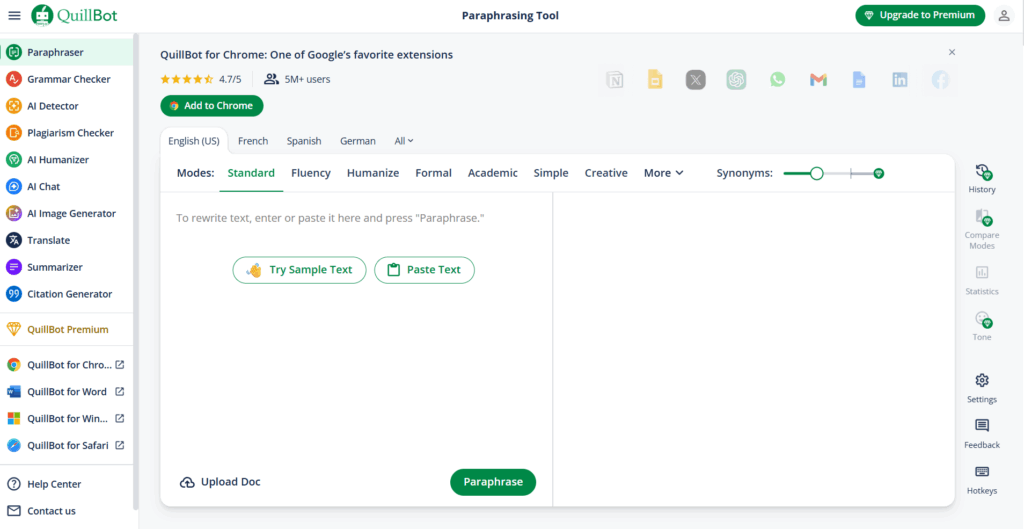Open Citation Generator tool
The height and width of the screenshot is (529, 1024).
click(x=67, y=294)
